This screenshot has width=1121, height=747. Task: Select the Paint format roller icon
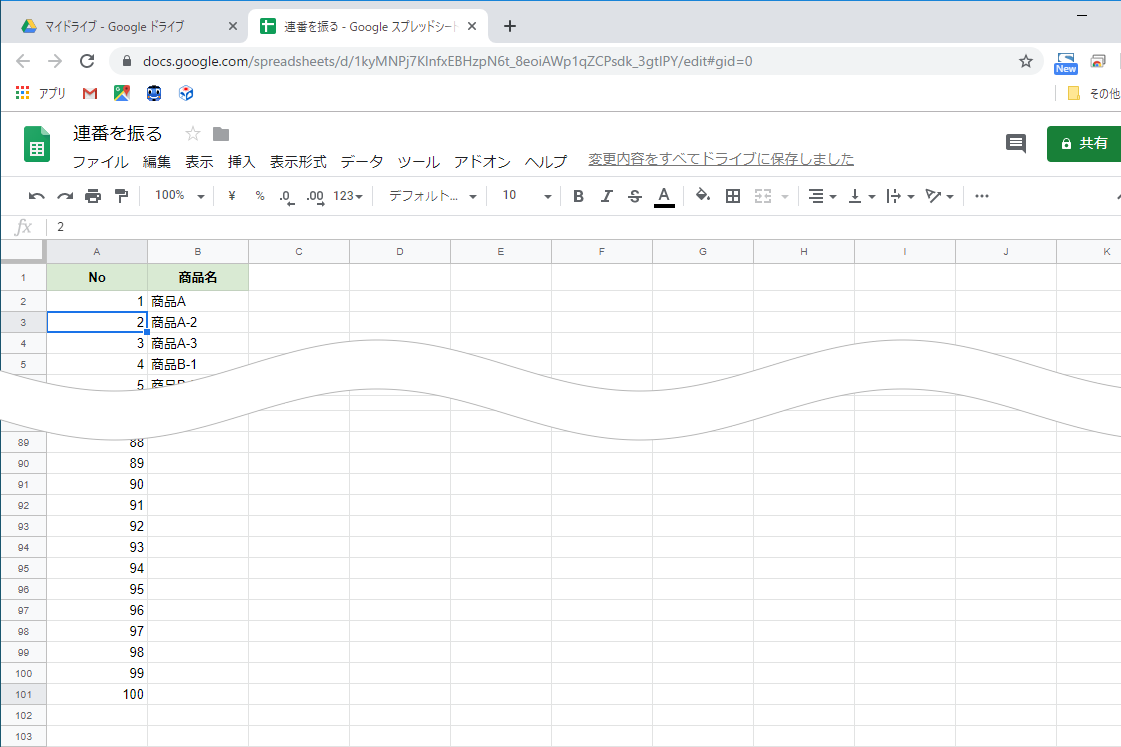(x=122, y=196)
